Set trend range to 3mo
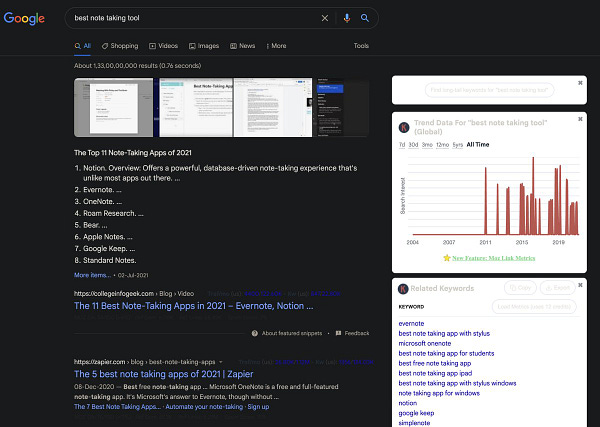Screen dimensions: 600x427 (x=427, y=145)
